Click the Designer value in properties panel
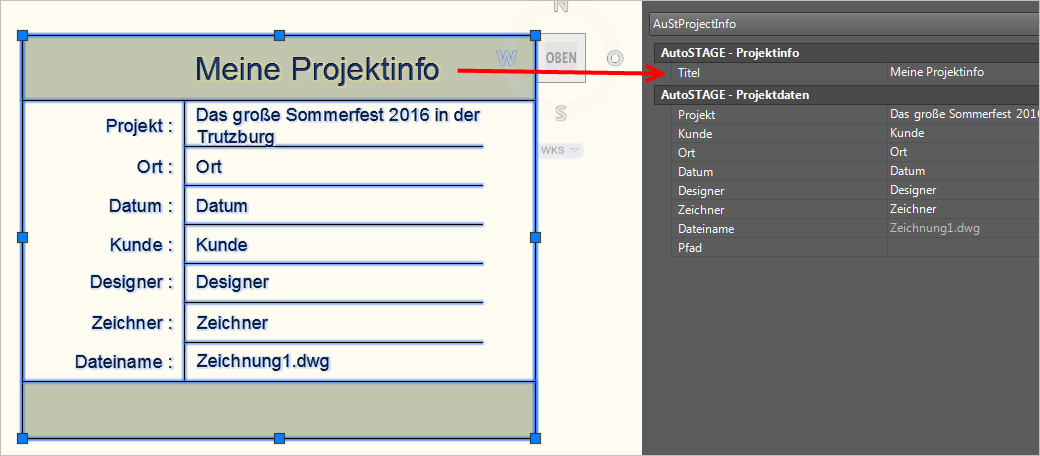The height and width of the screenshot is (456, 1040). (960, 191)
